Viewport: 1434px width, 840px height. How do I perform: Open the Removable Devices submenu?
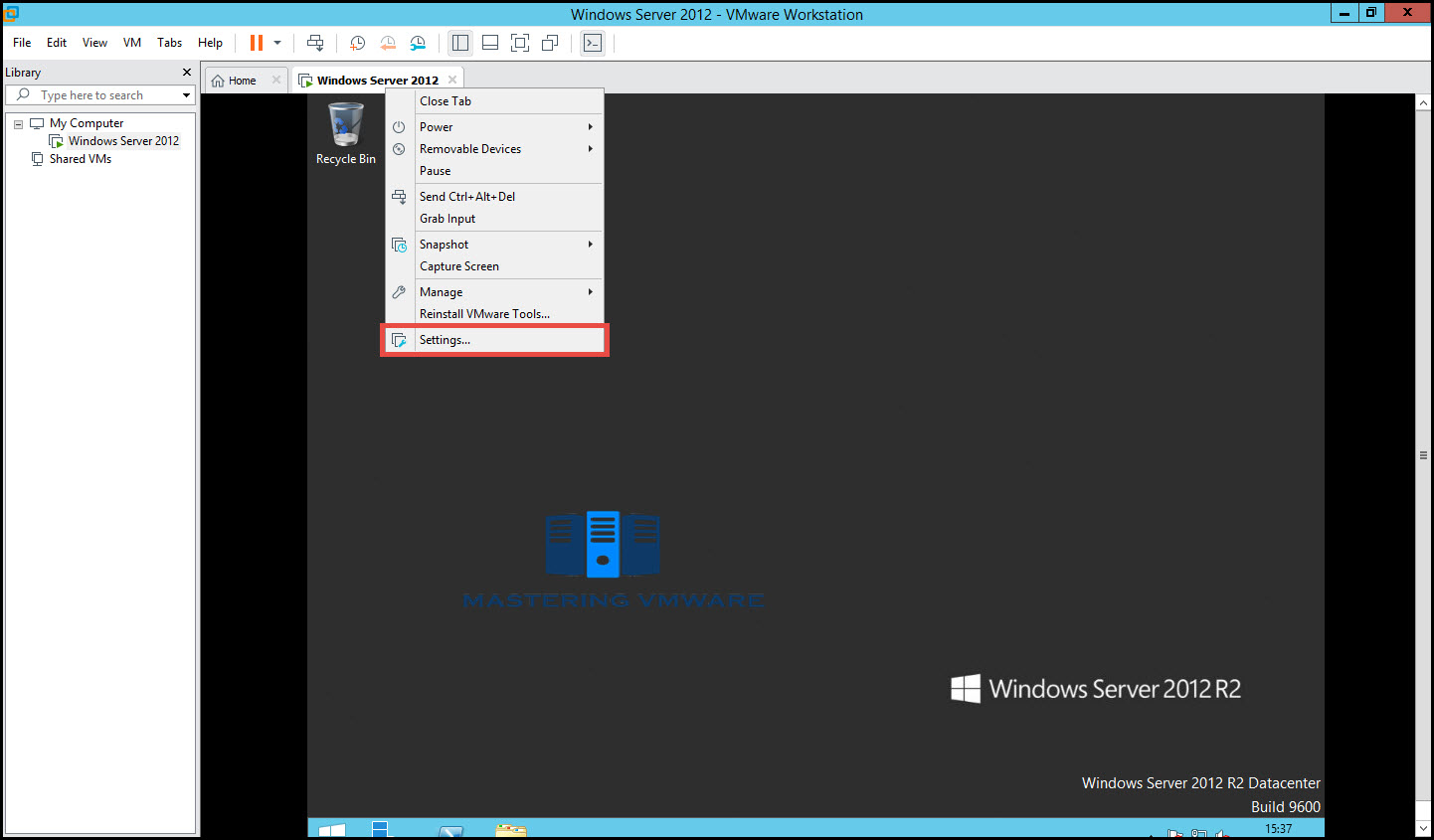(494, 149)
